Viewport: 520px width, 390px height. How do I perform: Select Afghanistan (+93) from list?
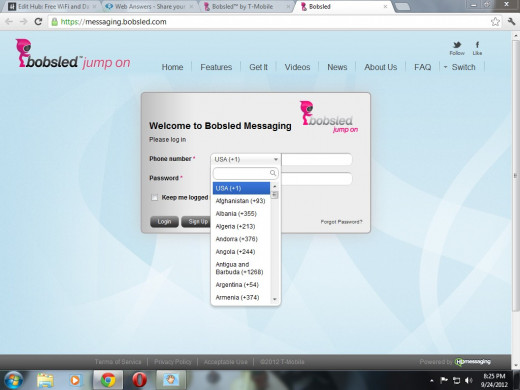click(x=241, y=201)
